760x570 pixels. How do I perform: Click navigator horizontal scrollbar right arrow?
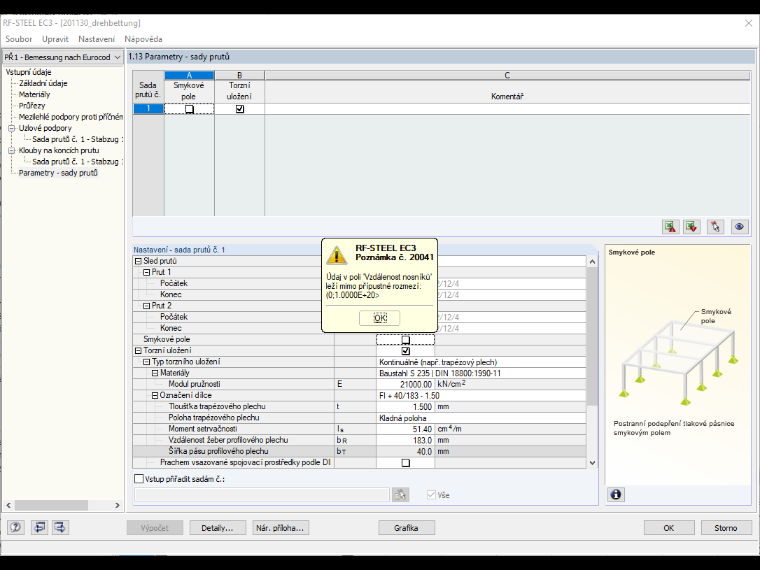(117, 505)
